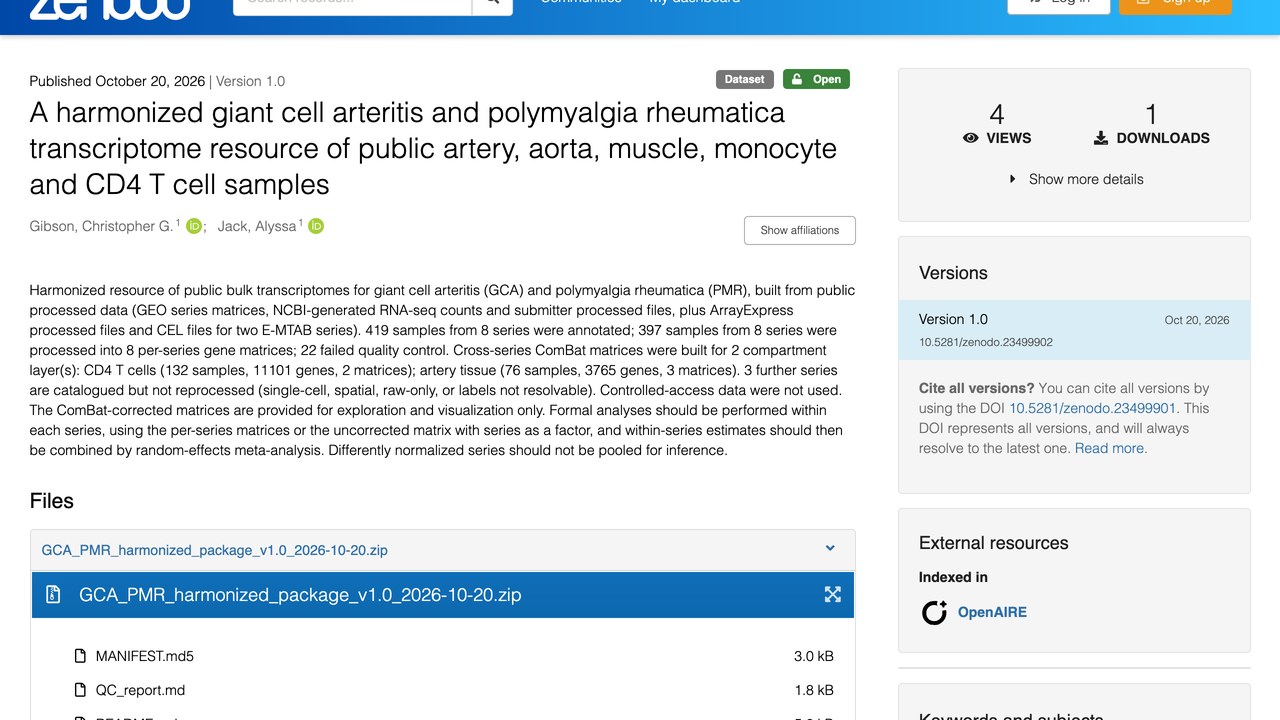Click the MANIFEST.md5 file icon
Viewport: 1280px width, 720px height.
pos(81,656)
